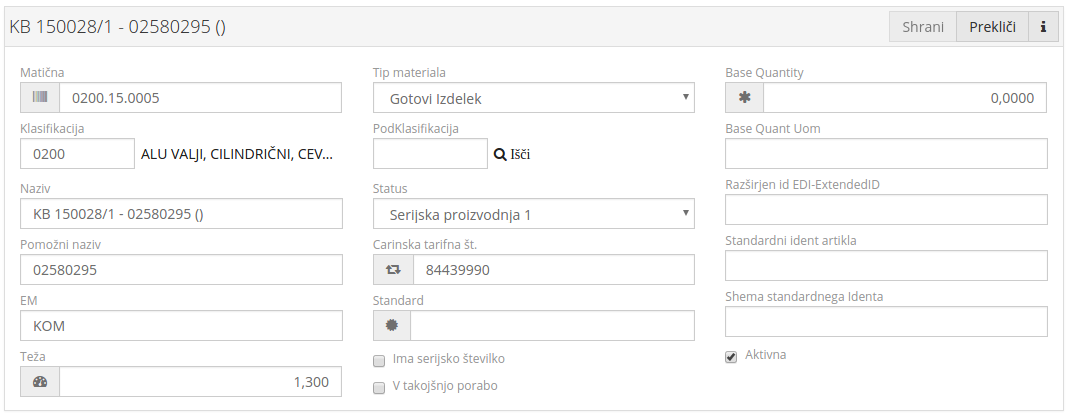Select the EM unit input field
The width and height of the screenshot is (1070, 416).
(x=181, y=326)
